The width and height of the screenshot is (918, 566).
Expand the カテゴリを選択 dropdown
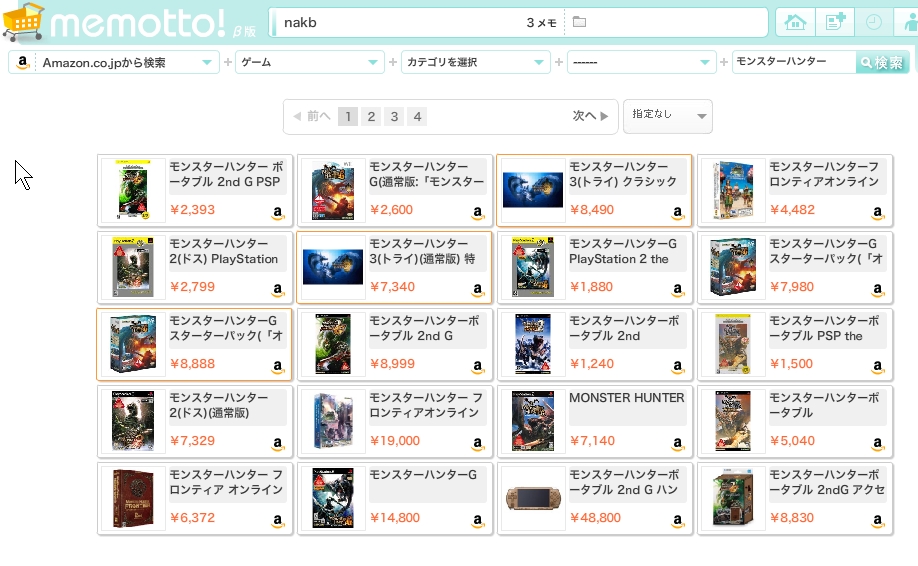point(475,63)
